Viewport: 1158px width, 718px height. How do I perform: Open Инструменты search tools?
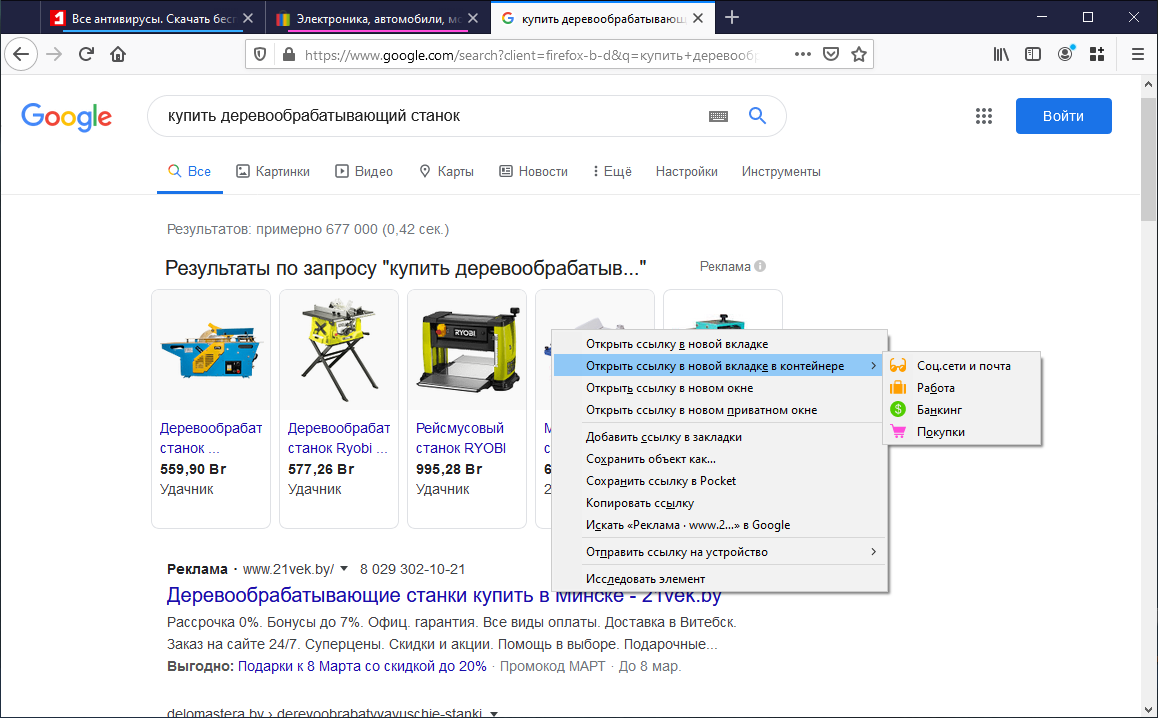(x=781, y=171)
